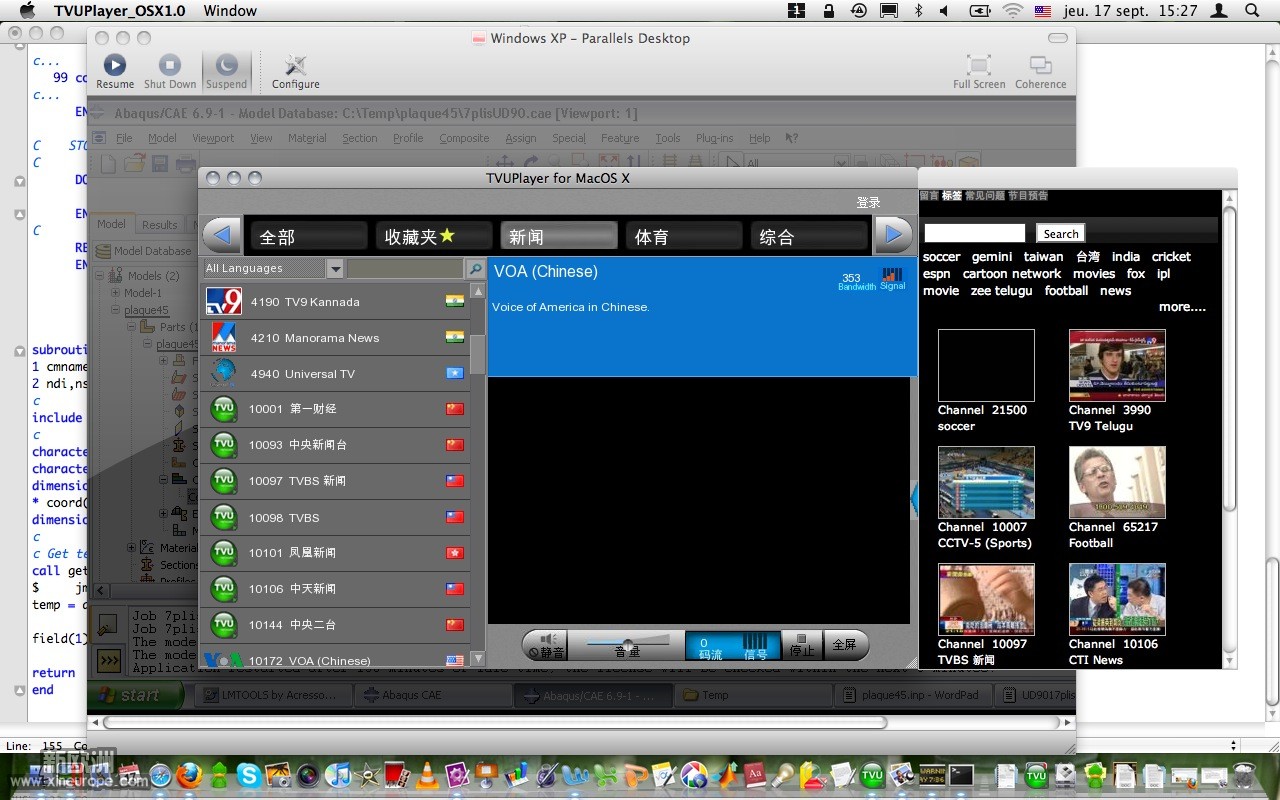
Task: Open the 常见问题 tab in side panel
Action: [x=985, y=196]
